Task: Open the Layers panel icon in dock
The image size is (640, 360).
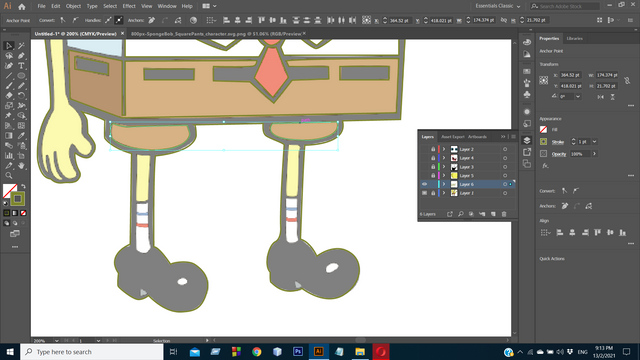Action: pyautogui.click(x=527, y=140)
